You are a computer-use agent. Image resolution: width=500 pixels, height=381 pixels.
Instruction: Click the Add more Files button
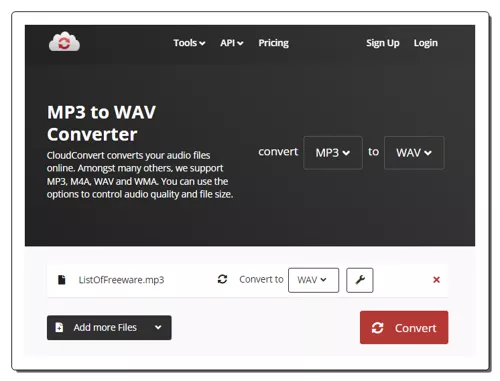coord(109,328)
